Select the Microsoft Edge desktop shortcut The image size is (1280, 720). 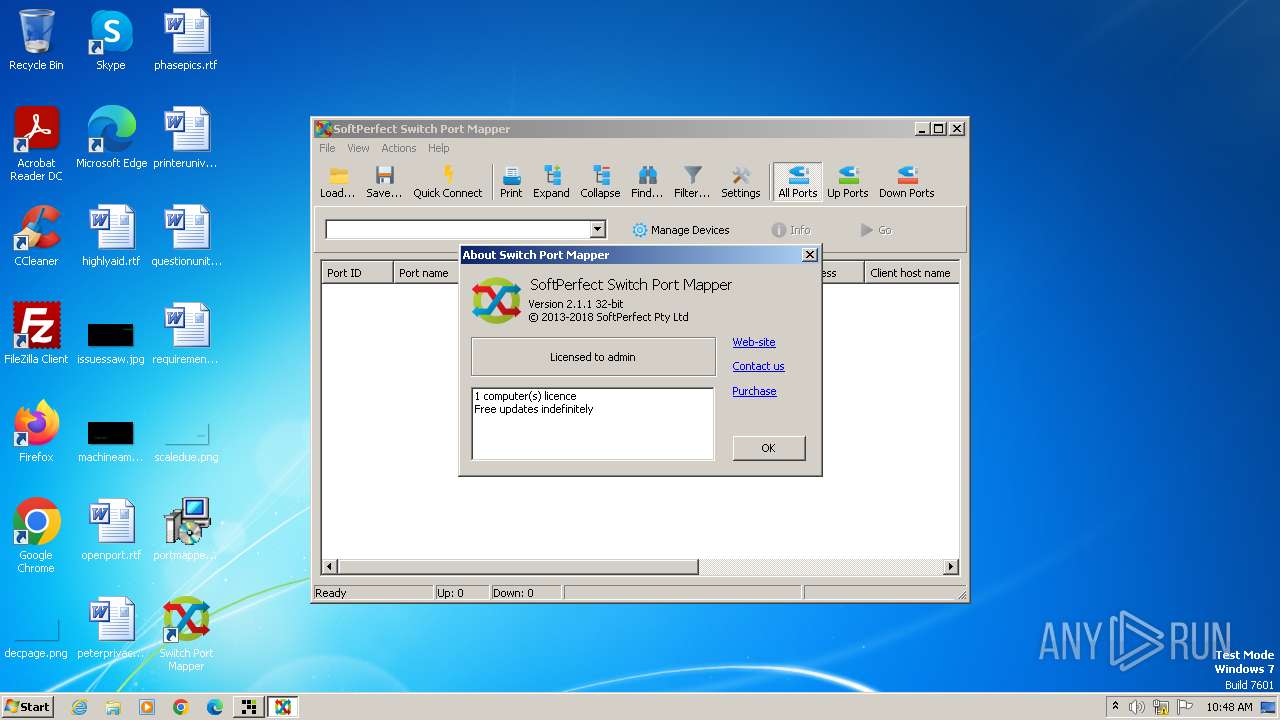111,138
